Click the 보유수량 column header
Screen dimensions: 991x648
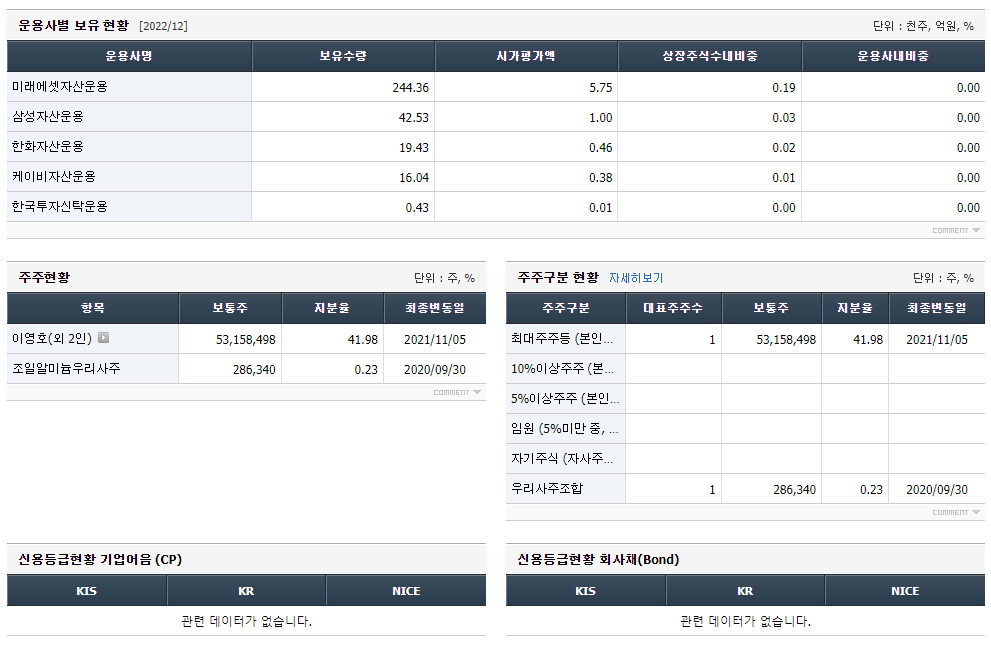coord(343,56)
